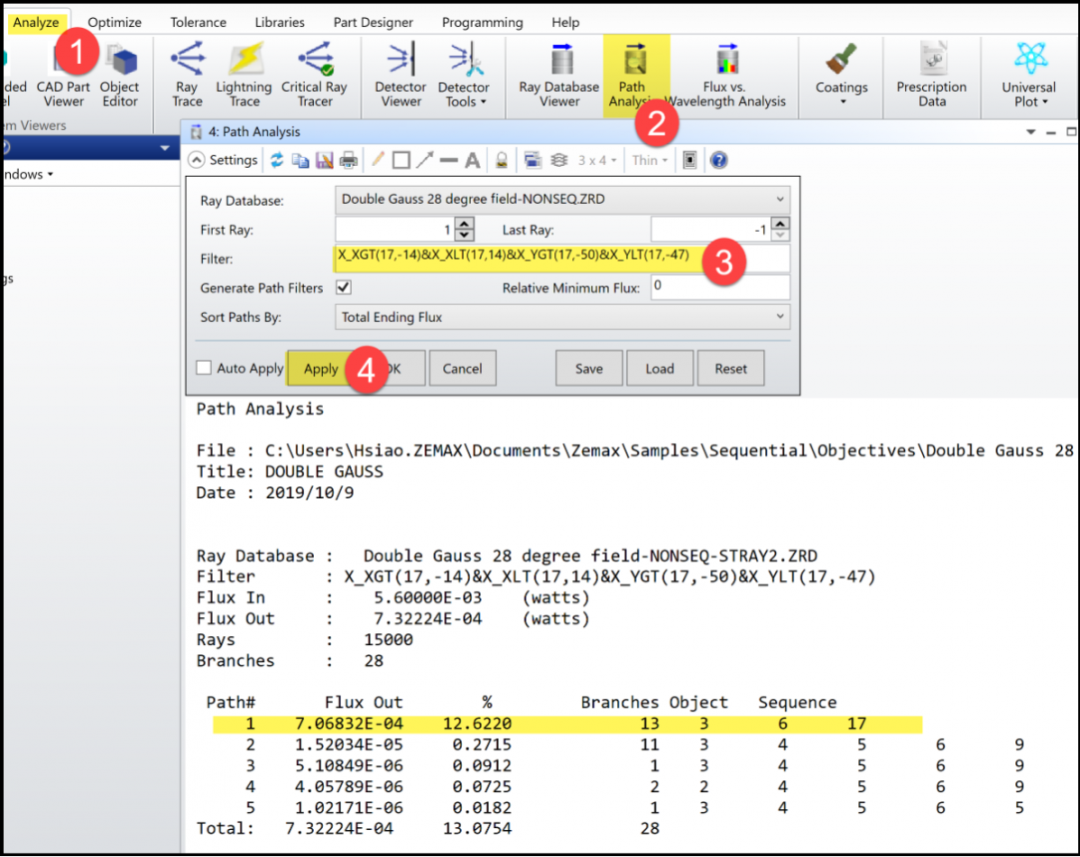Switch to the Optimize tab
This screenshot has width=1080, height=857.
(x=114, y=22)
